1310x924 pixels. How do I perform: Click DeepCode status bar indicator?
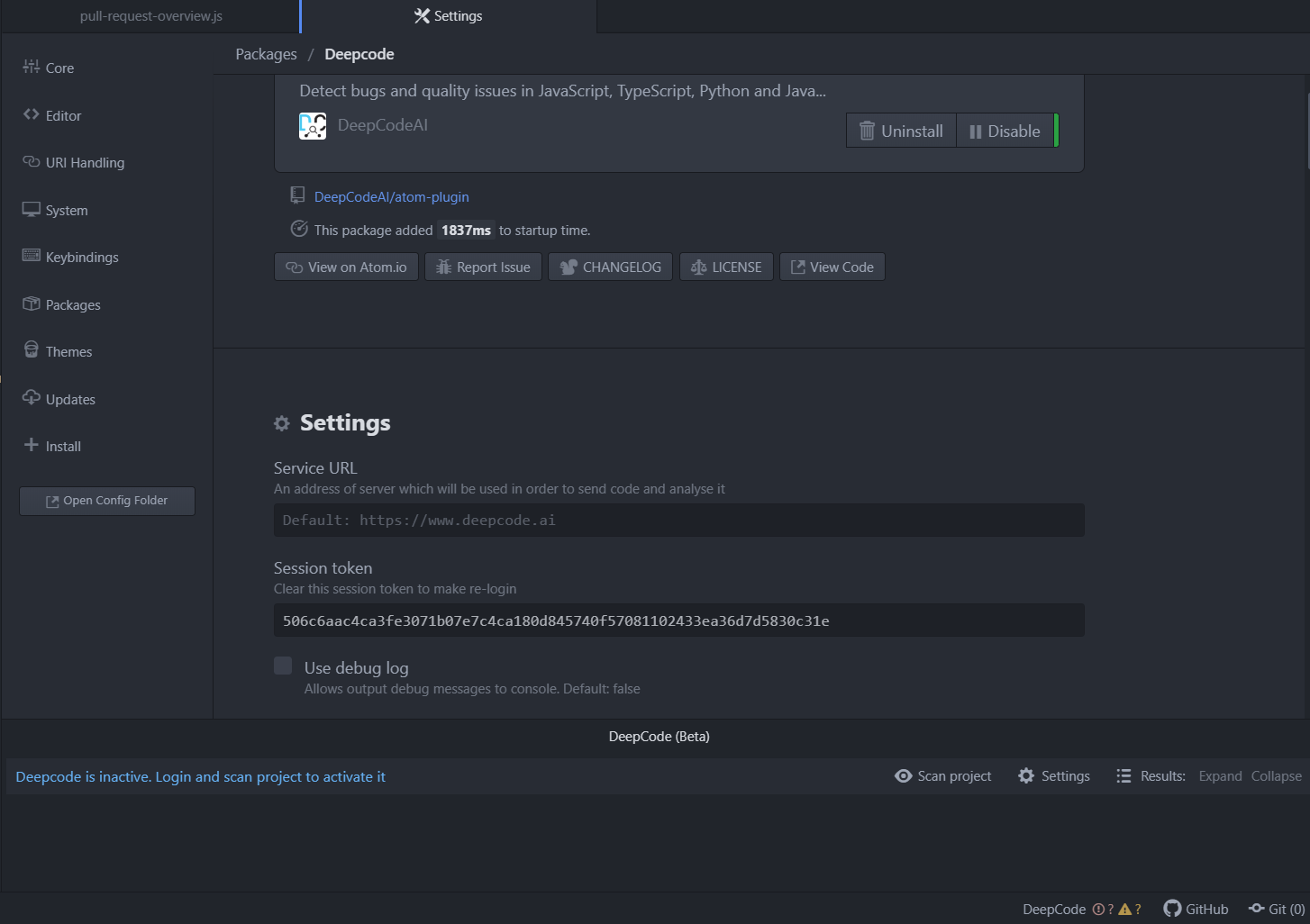(x=1054, y=910)
